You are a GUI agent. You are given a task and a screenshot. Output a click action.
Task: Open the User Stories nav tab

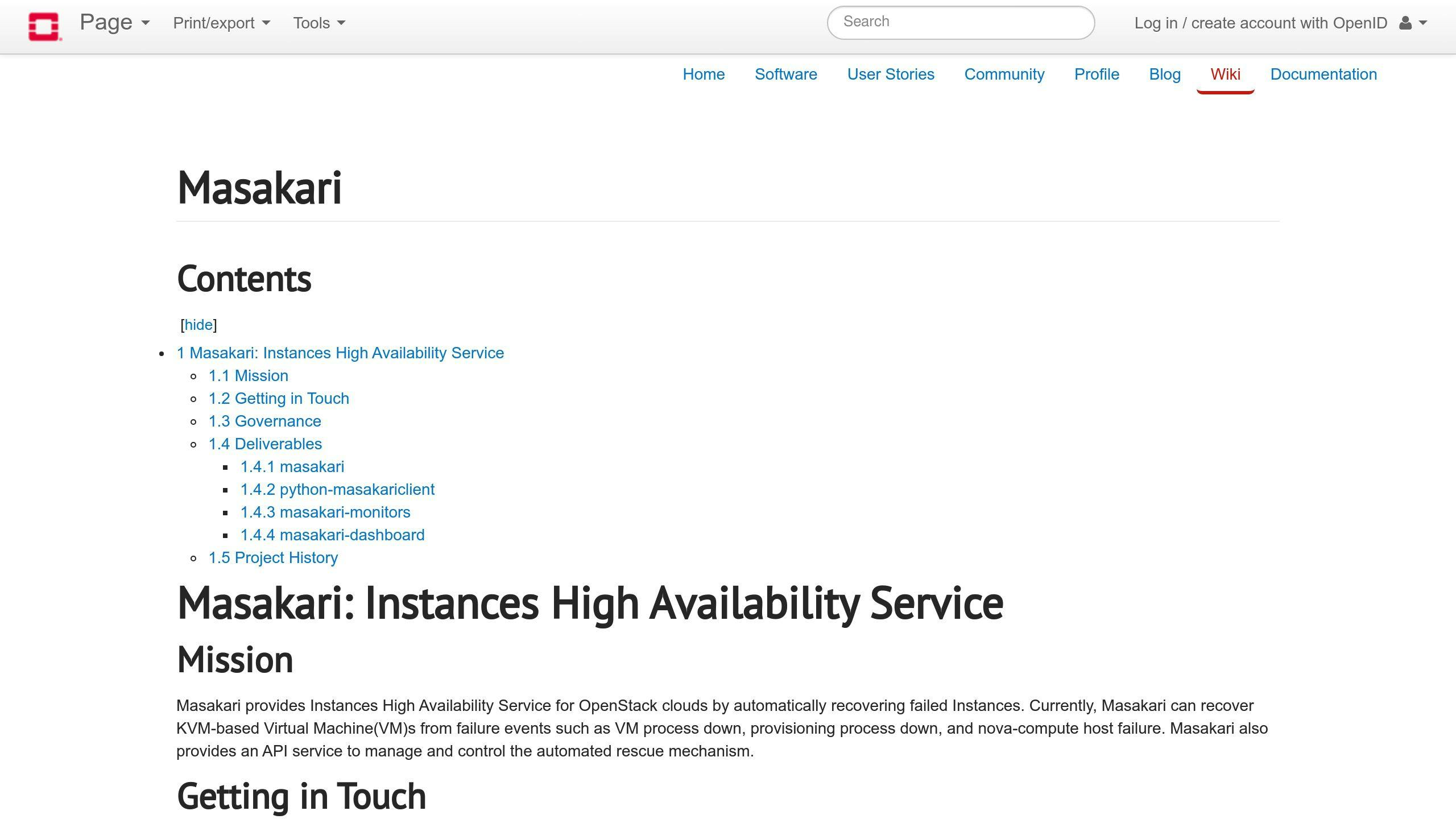pos(890,75)
